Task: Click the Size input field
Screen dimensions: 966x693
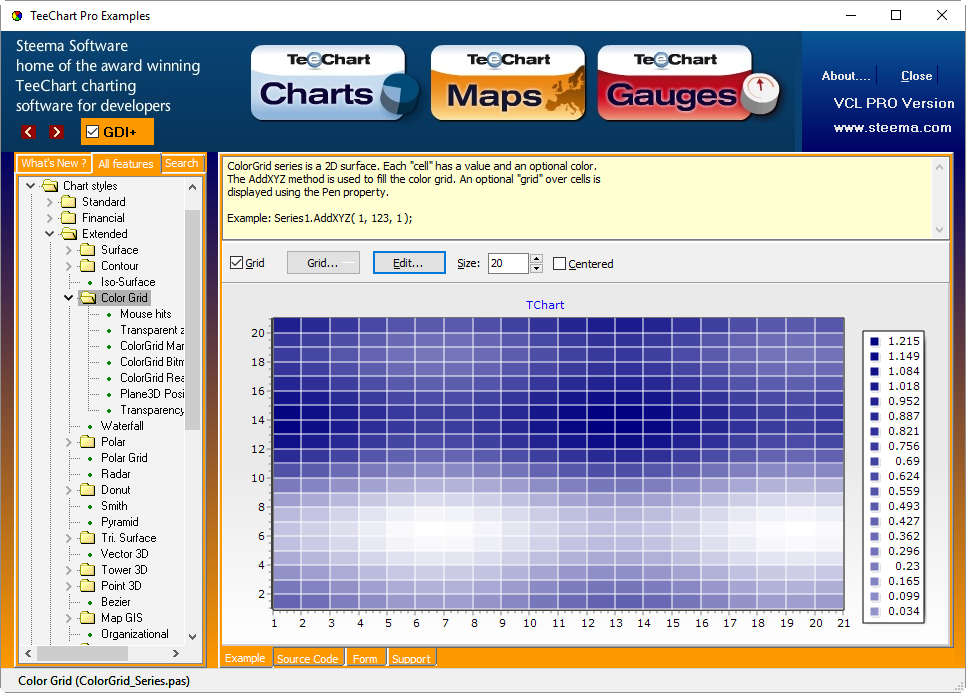Action: coord(508,263)
